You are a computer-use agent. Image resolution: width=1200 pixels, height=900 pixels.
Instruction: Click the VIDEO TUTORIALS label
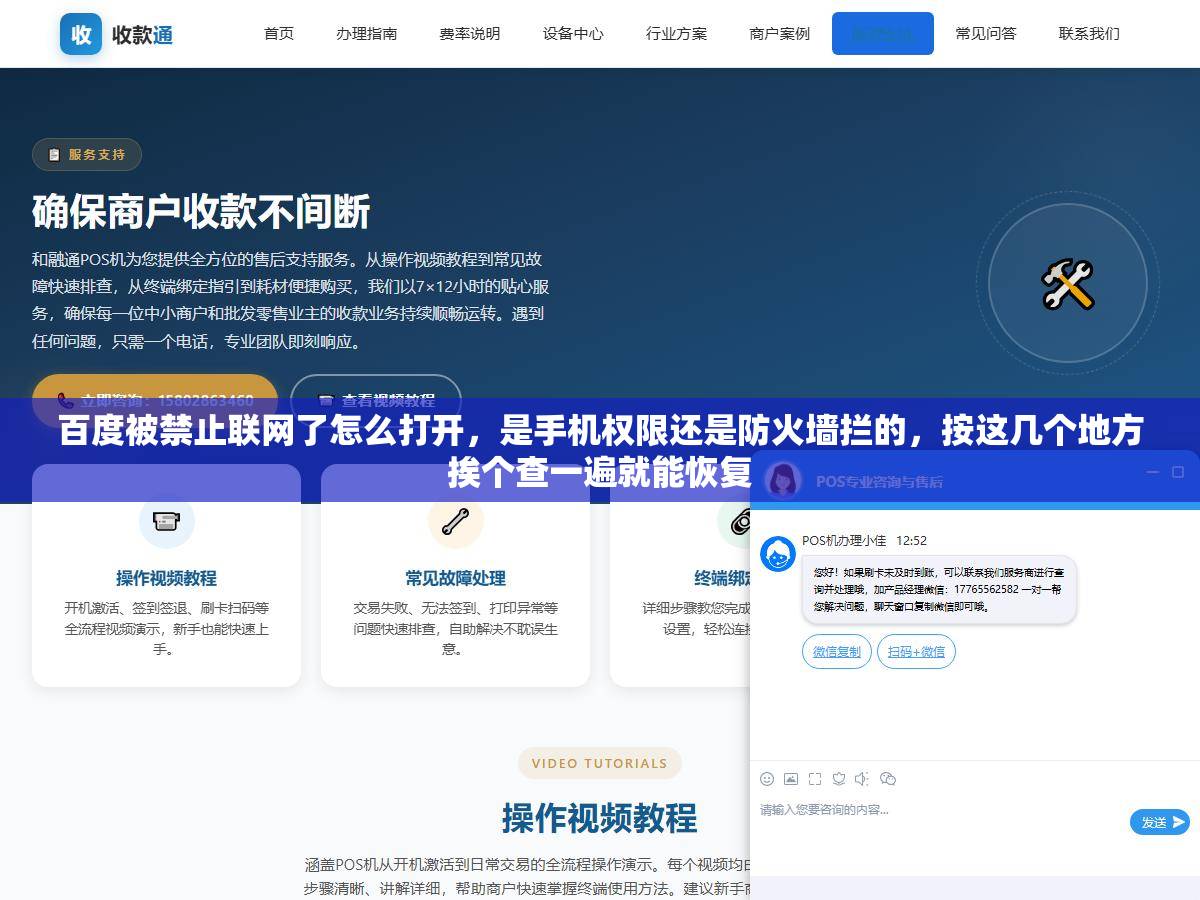[599, 763]
